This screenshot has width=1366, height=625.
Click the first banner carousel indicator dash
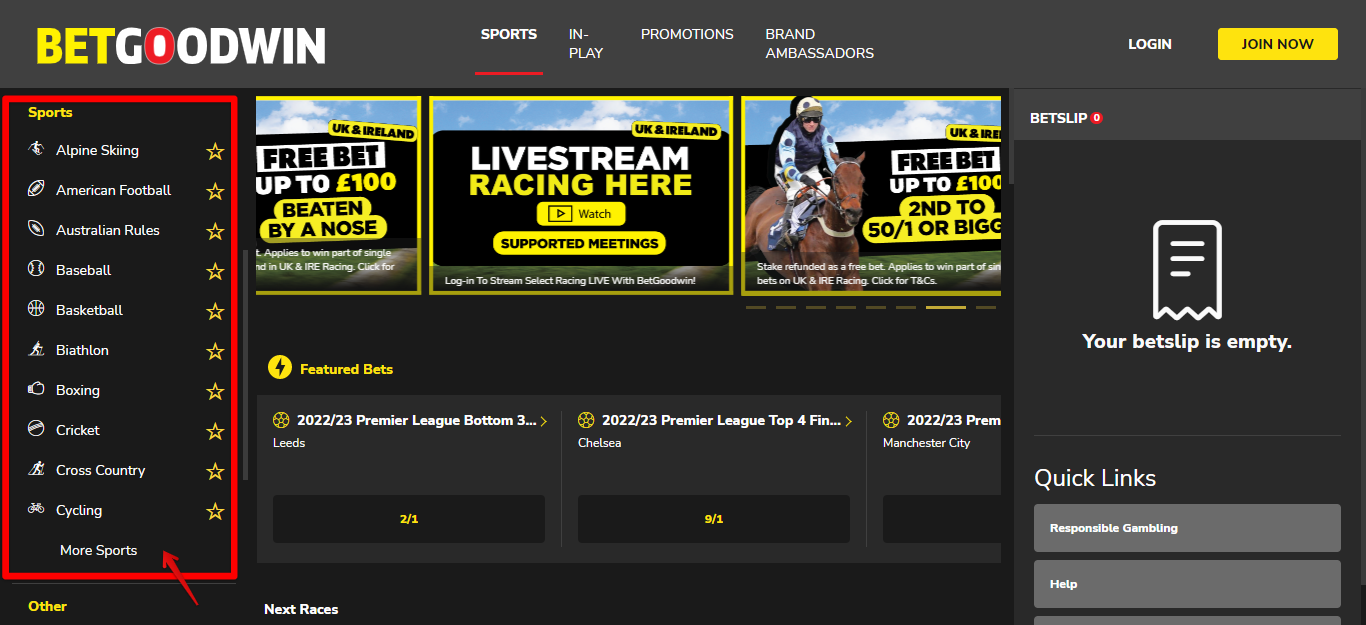[x=756, y=307]
